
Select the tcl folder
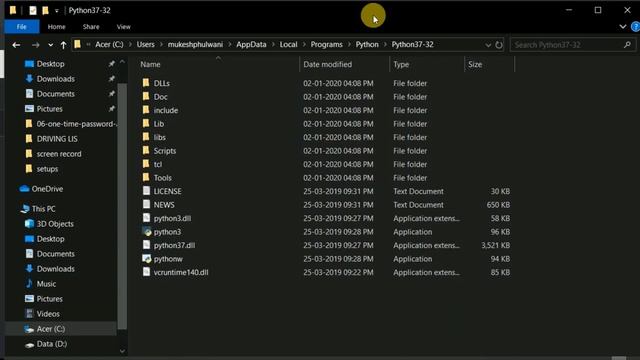coord(158,164)
